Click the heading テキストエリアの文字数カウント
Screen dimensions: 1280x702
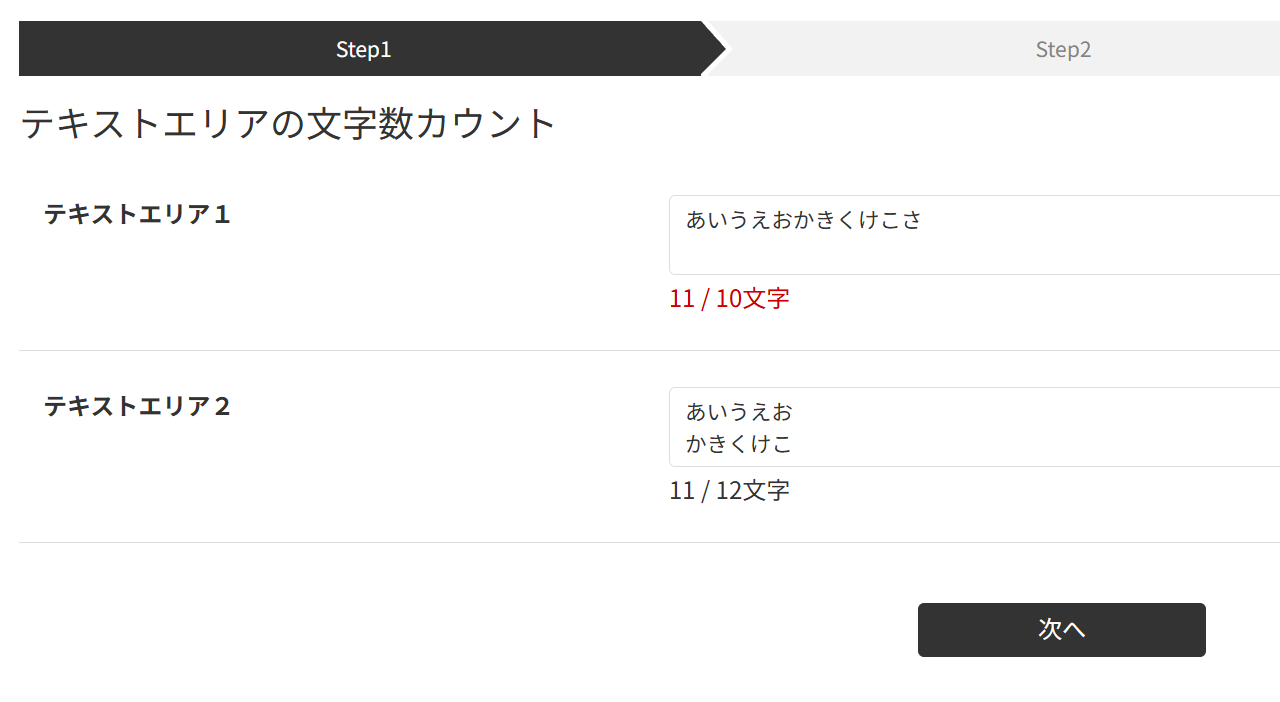(x=288, y=124)
